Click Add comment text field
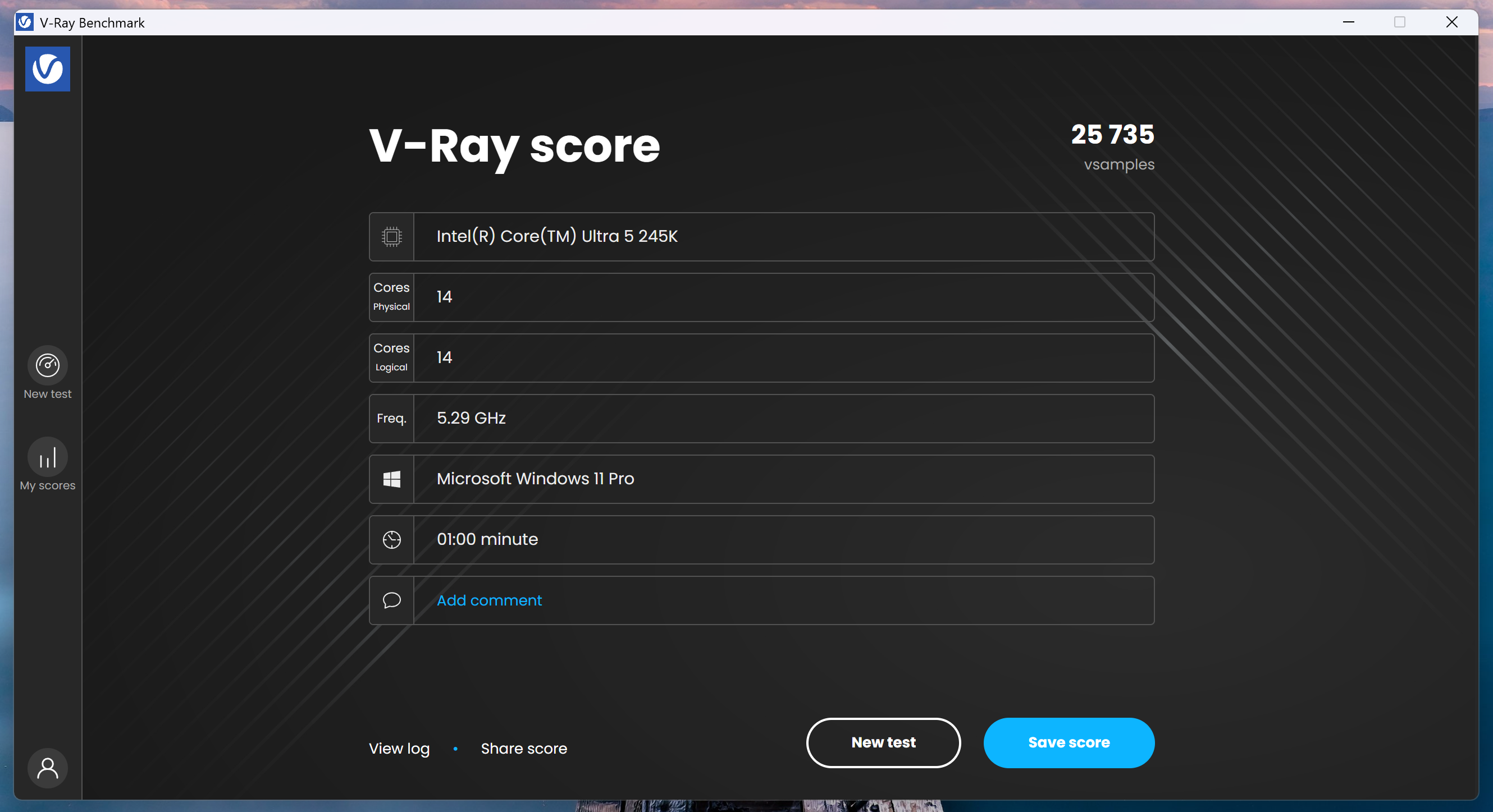Viewport: 1493px width, 812px height. pos(489,600)
